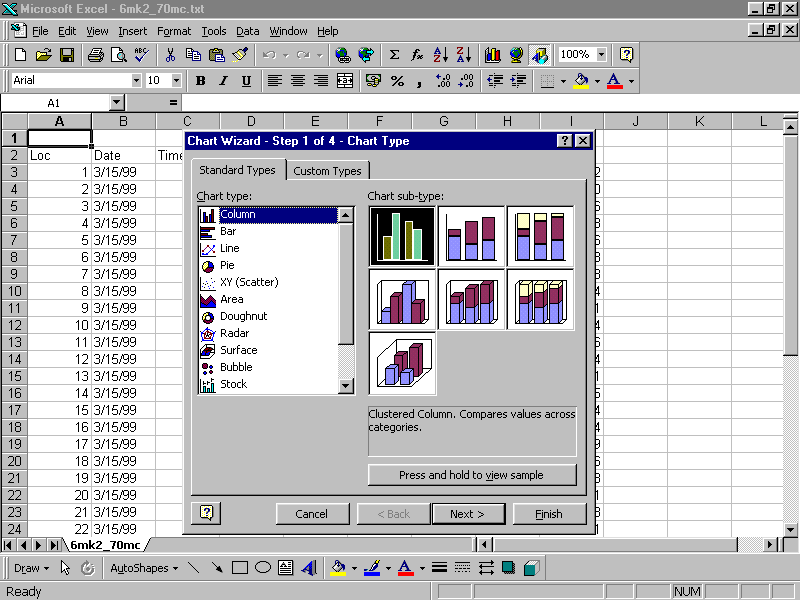Click the Currency Style icon

tap(373, 81)
